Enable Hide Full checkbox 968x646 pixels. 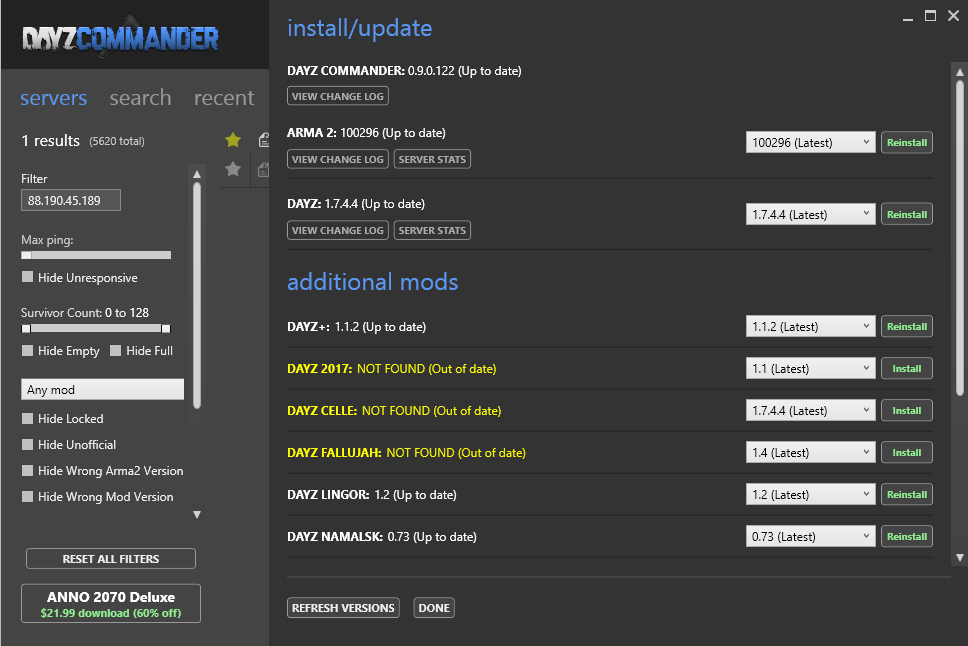click(x=115, y=350)
